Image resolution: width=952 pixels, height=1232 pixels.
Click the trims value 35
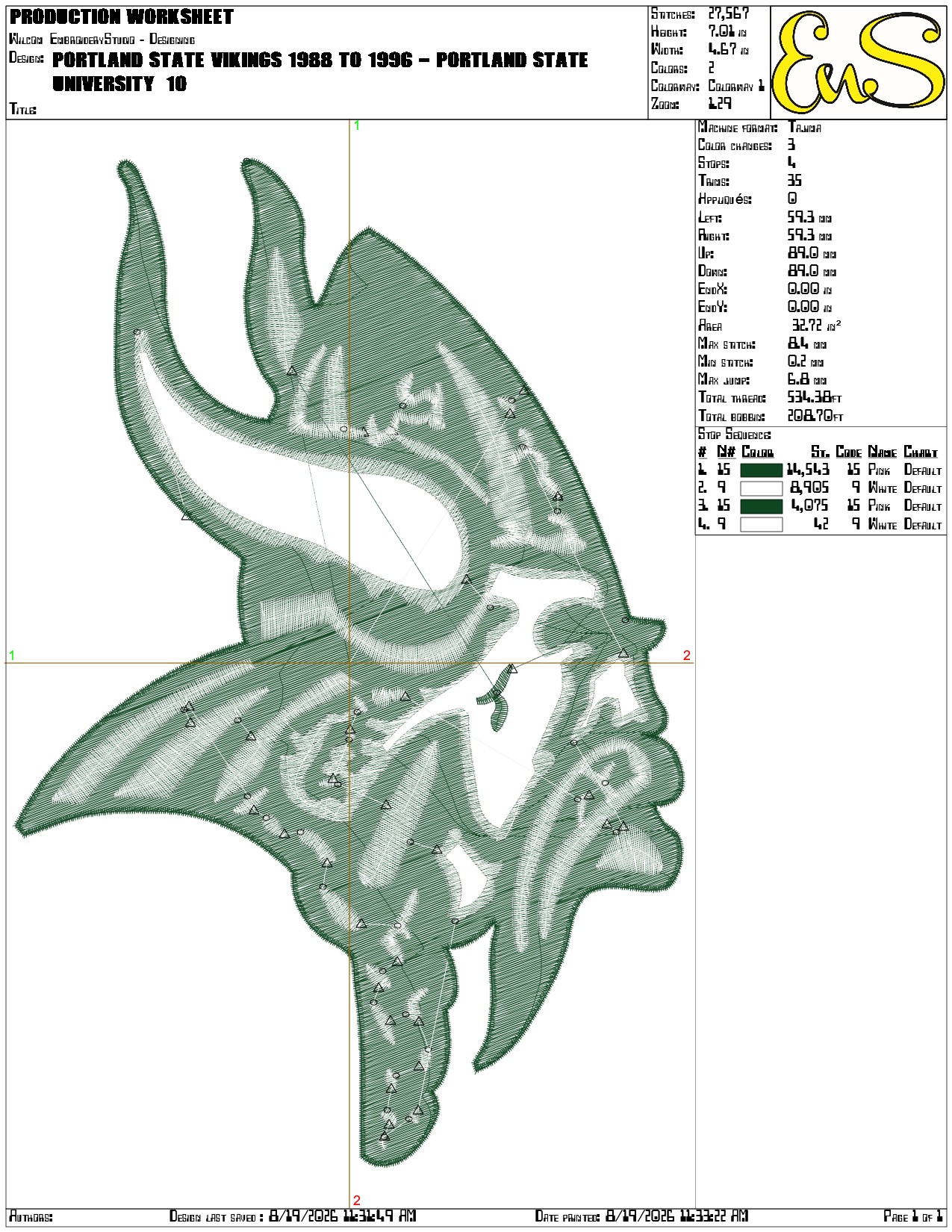coord(795,181)
